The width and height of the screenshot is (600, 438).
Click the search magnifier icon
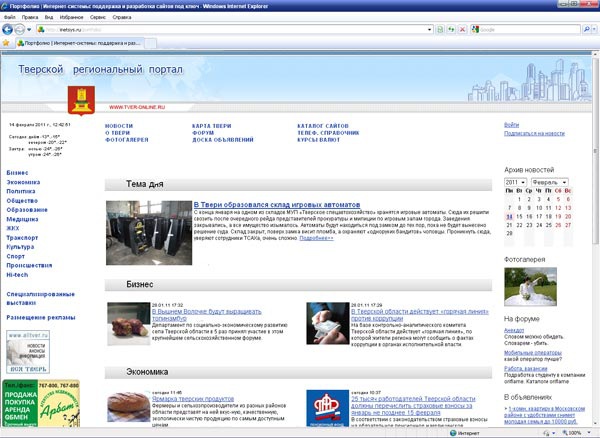(586, 30)
